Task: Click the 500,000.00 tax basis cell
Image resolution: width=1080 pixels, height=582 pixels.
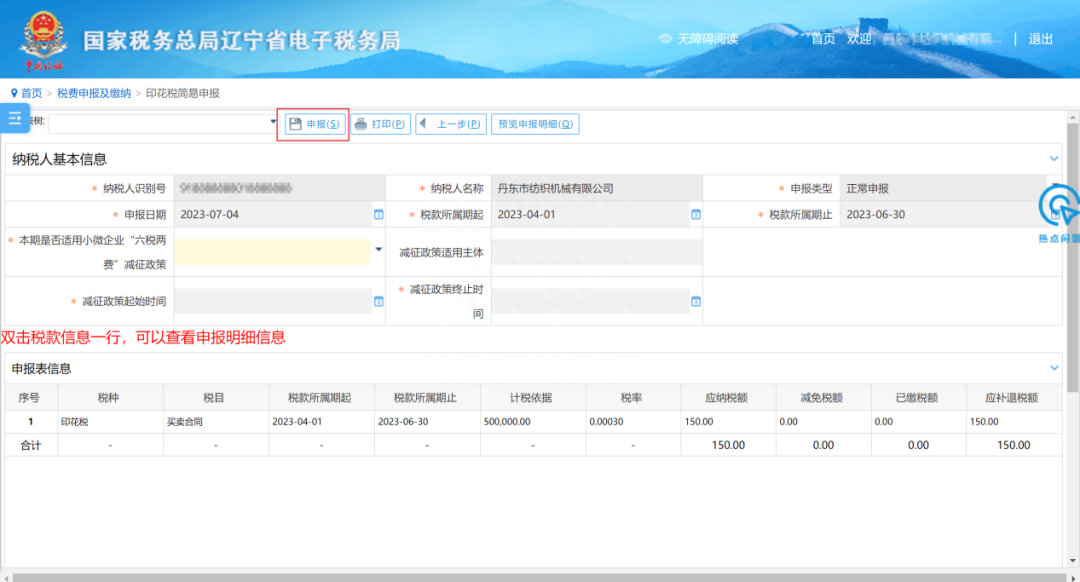Action: tap(531, 422)
